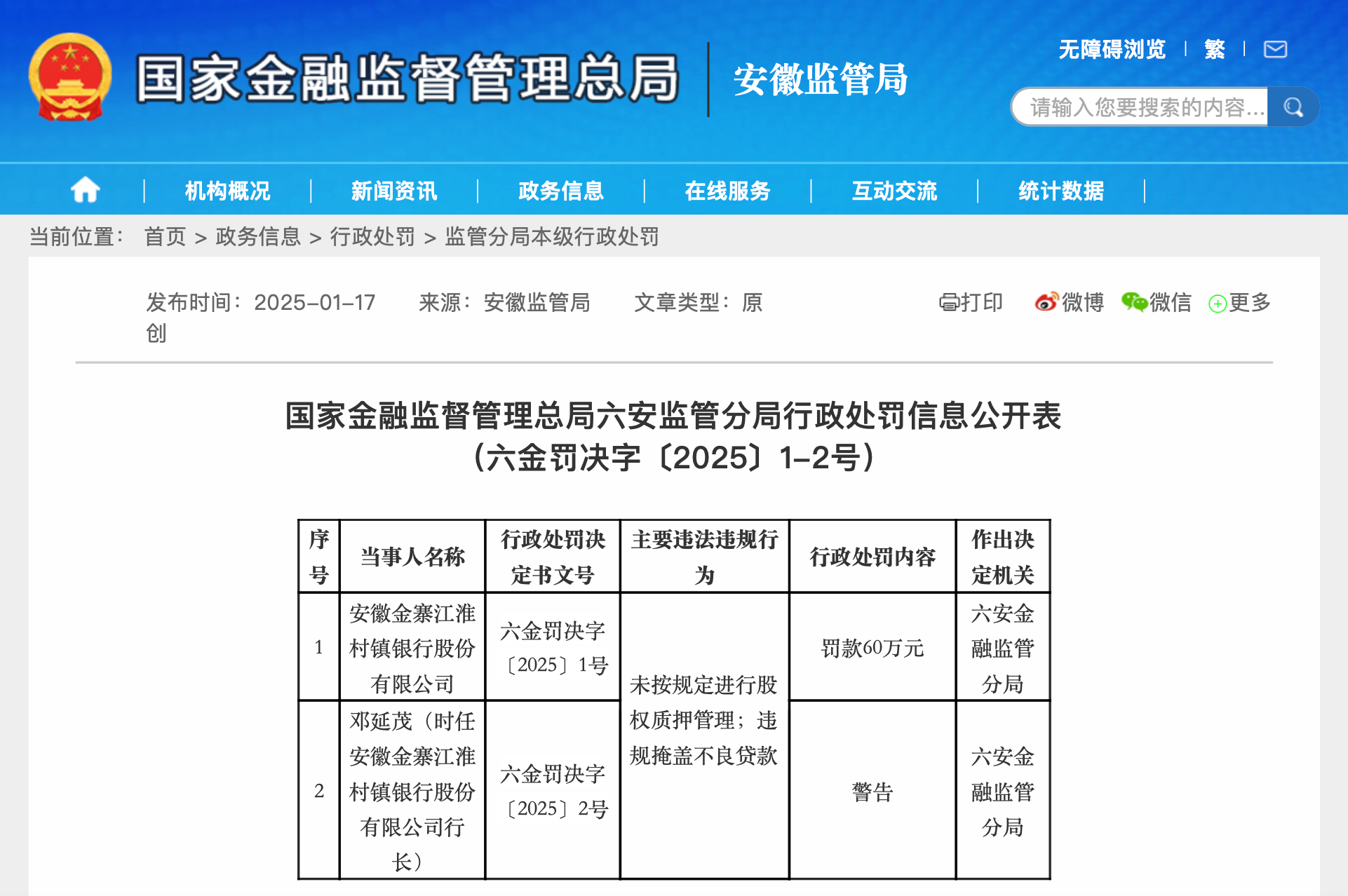Share via the WeChat icon
This screenshot has height=896, width=1348.
(1133, 302)
